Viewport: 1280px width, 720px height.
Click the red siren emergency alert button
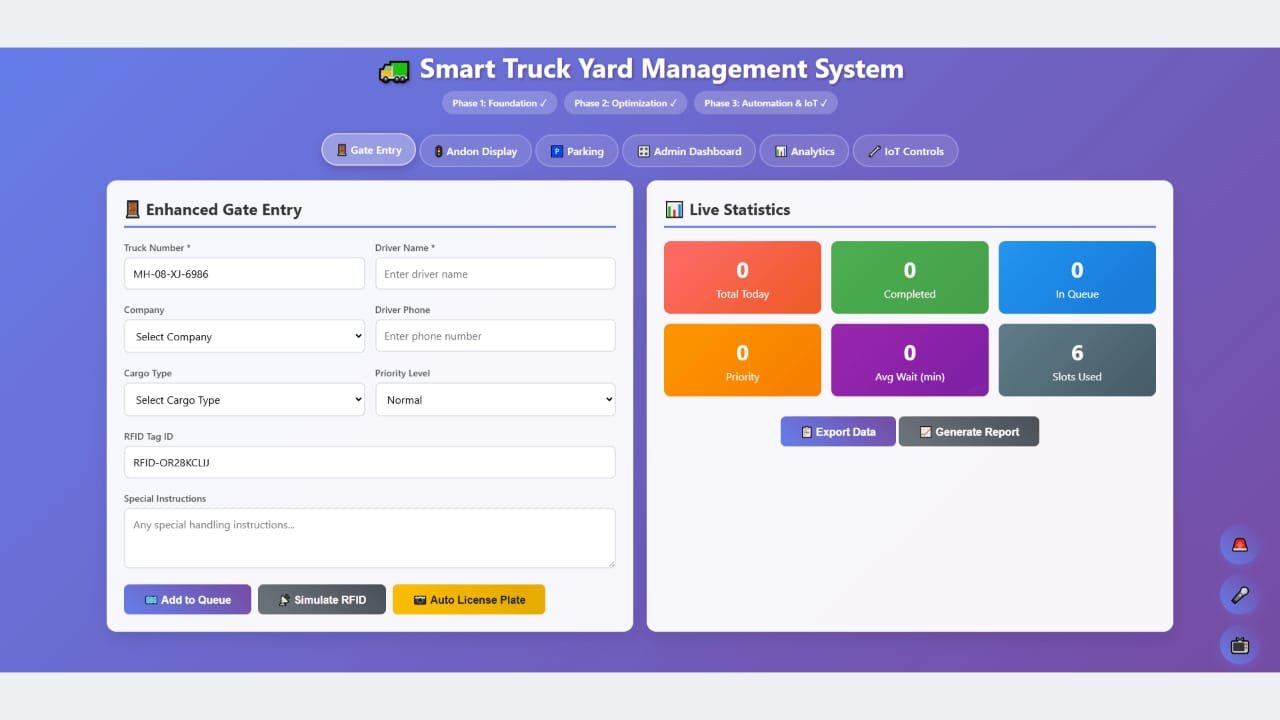click(1239, 545)
